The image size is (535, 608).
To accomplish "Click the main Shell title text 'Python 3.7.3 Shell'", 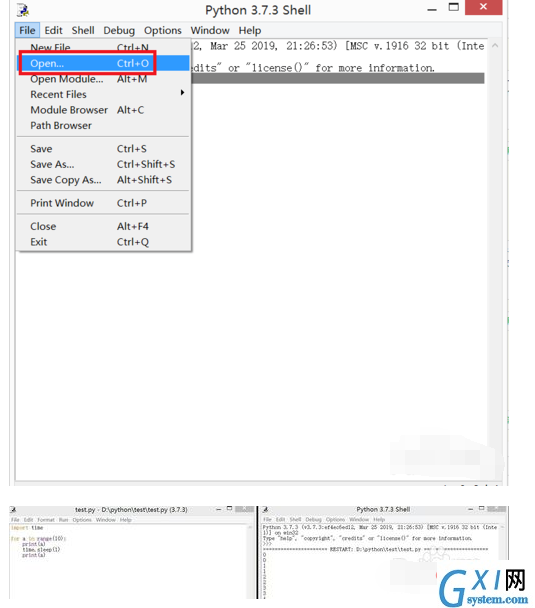I will coord(258,10).
